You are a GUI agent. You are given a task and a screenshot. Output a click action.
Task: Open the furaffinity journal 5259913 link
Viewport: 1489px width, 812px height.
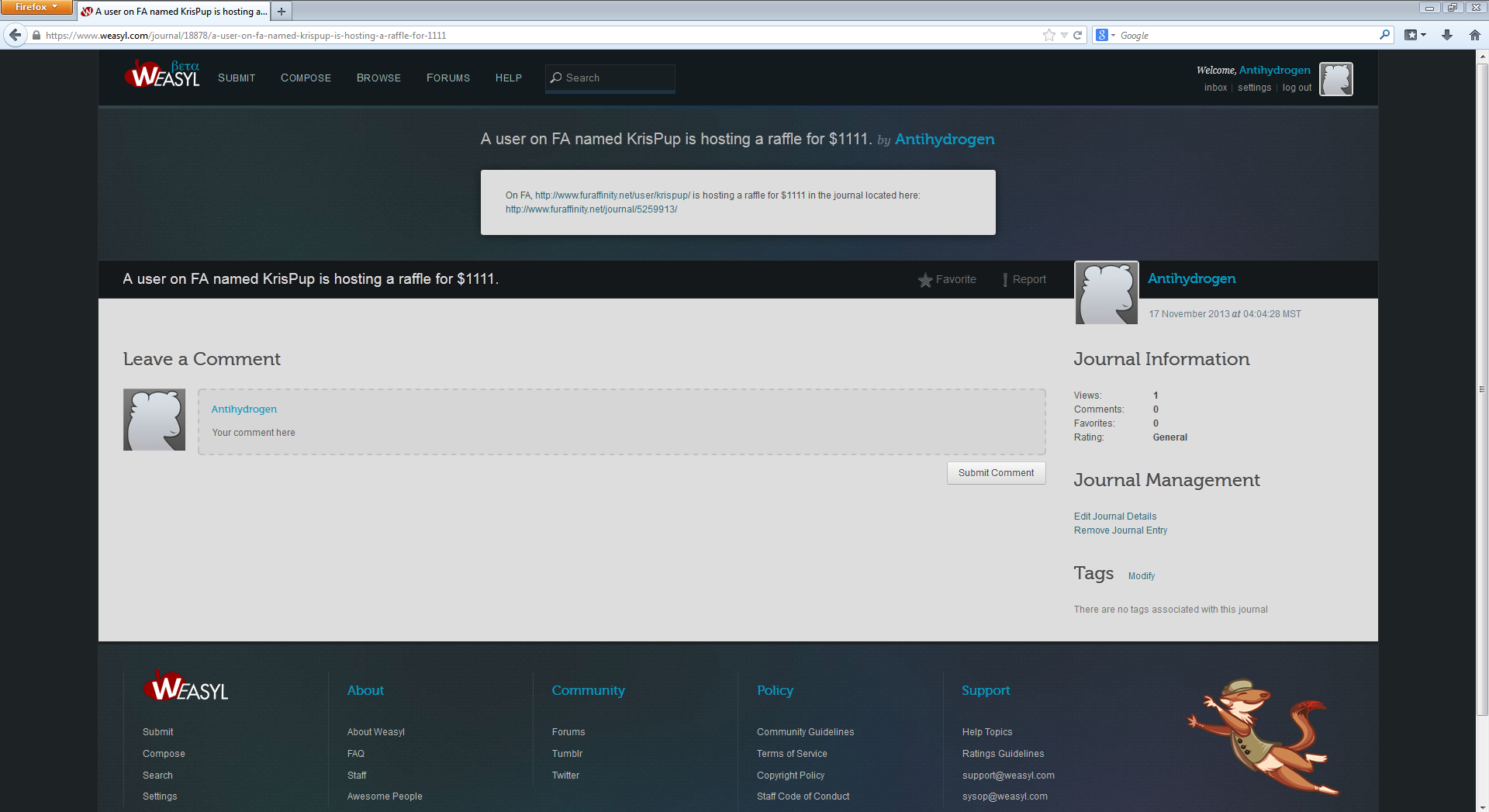(x=591, y=209)
